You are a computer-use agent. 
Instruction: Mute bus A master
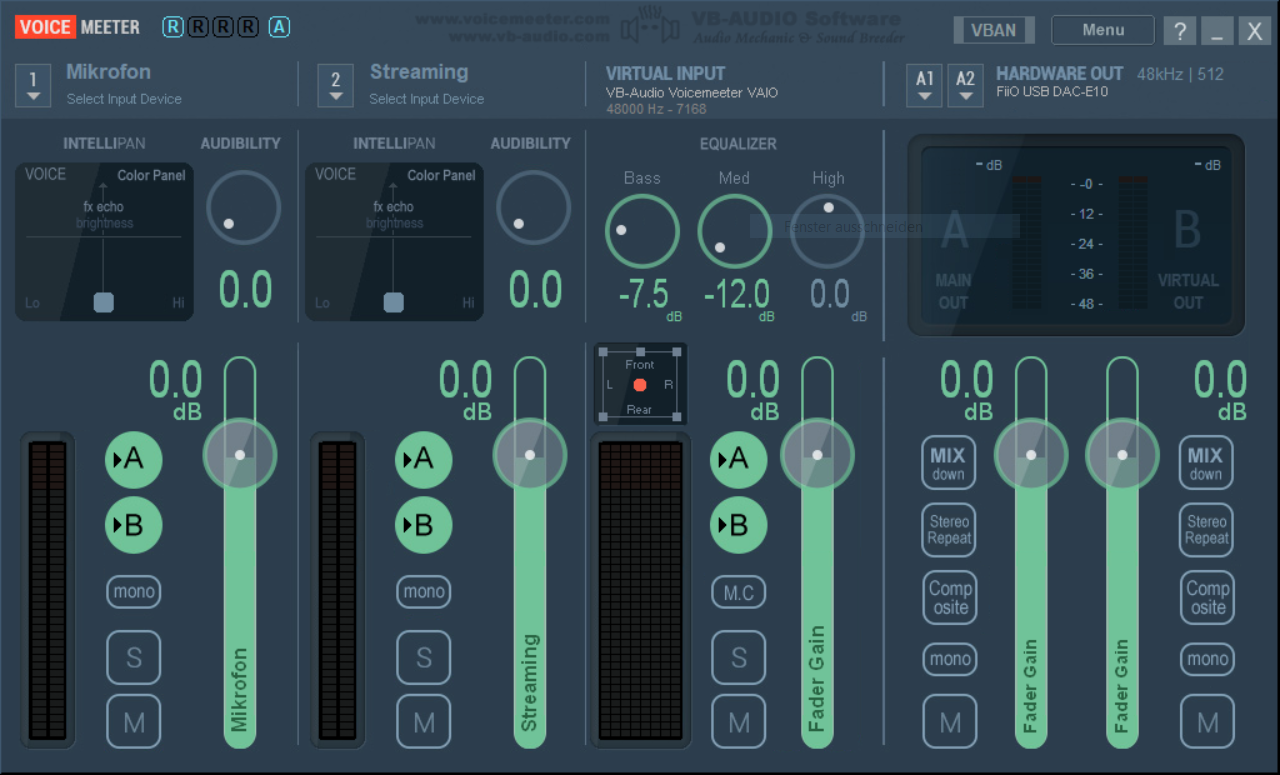(949, 721)
